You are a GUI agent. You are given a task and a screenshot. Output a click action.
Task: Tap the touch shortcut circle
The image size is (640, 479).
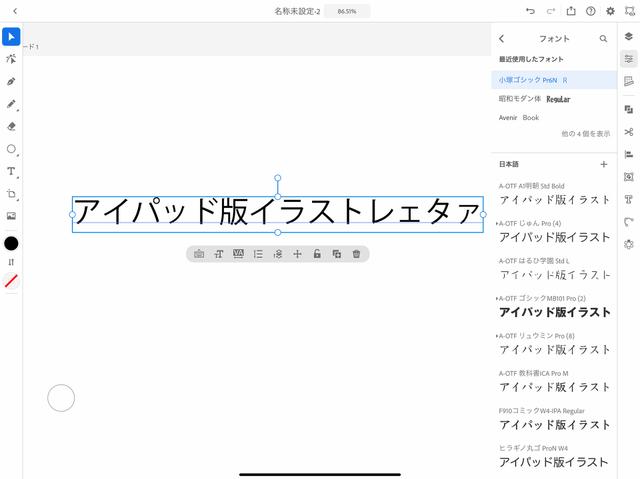click(x=61, y=398)
